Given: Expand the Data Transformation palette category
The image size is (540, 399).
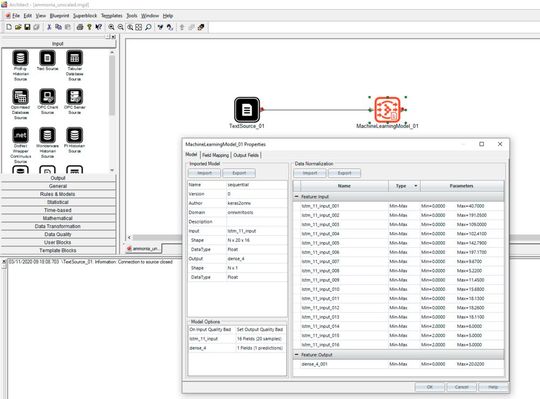Looking at the screenshot, I should click(x=58, y=226).
